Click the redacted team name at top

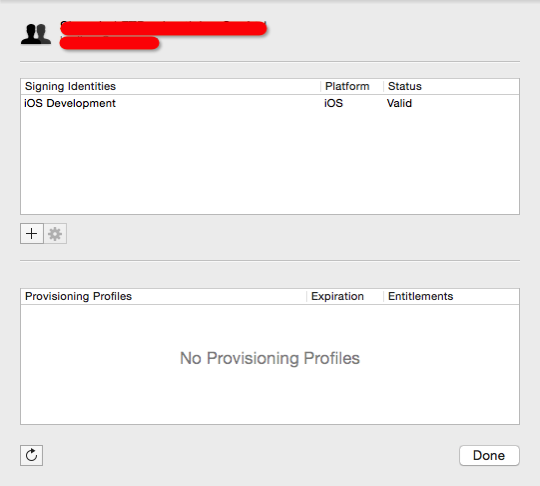pos(164,28)
